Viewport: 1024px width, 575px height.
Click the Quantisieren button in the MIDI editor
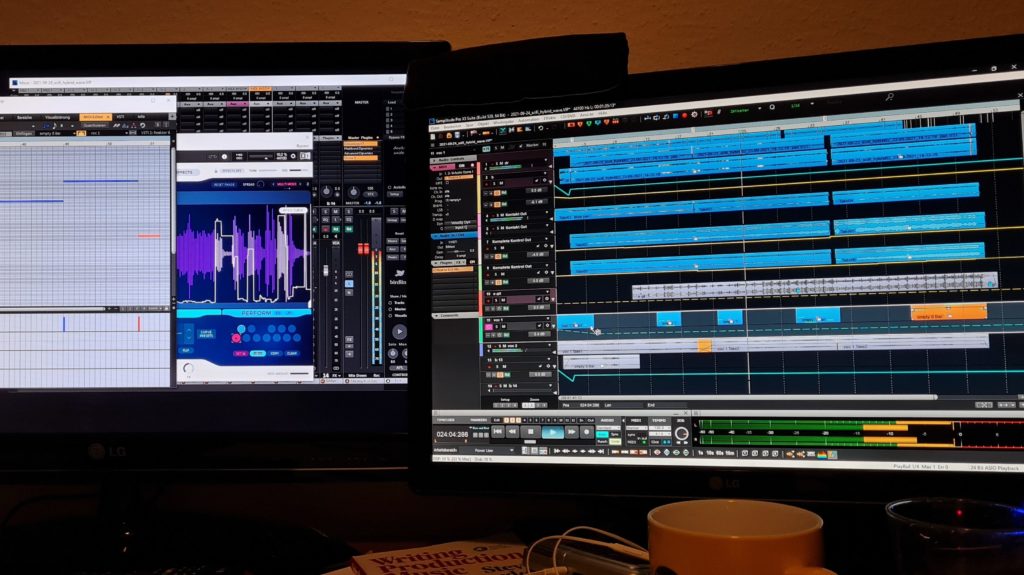click(95, 125)
